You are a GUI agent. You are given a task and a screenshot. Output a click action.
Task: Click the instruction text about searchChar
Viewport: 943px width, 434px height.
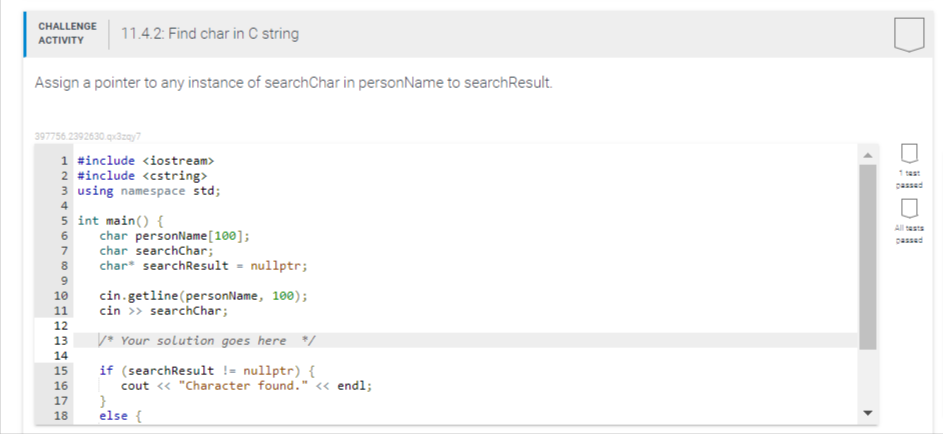point(293,82)
